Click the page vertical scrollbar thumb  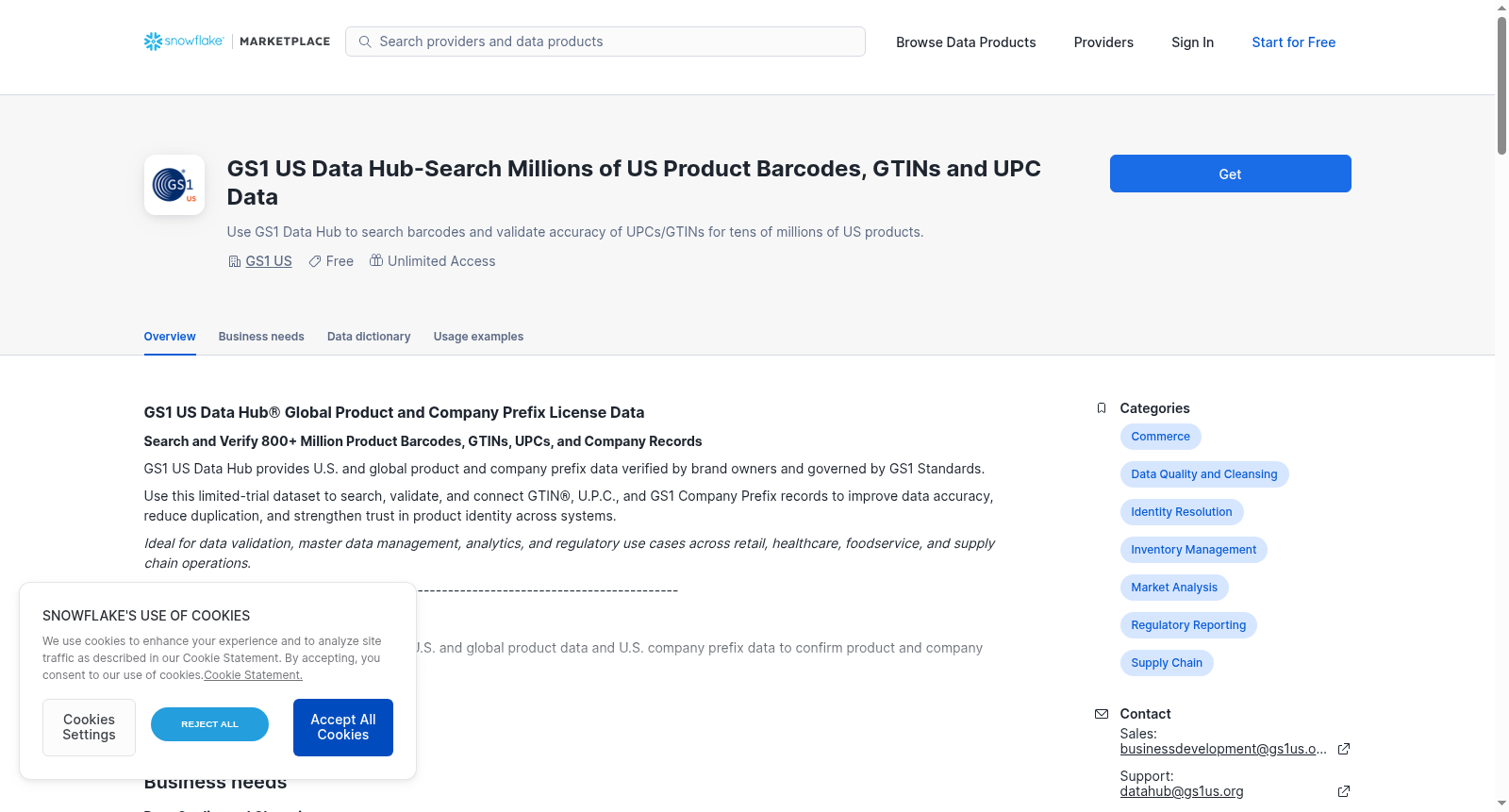pos(1501,85)
